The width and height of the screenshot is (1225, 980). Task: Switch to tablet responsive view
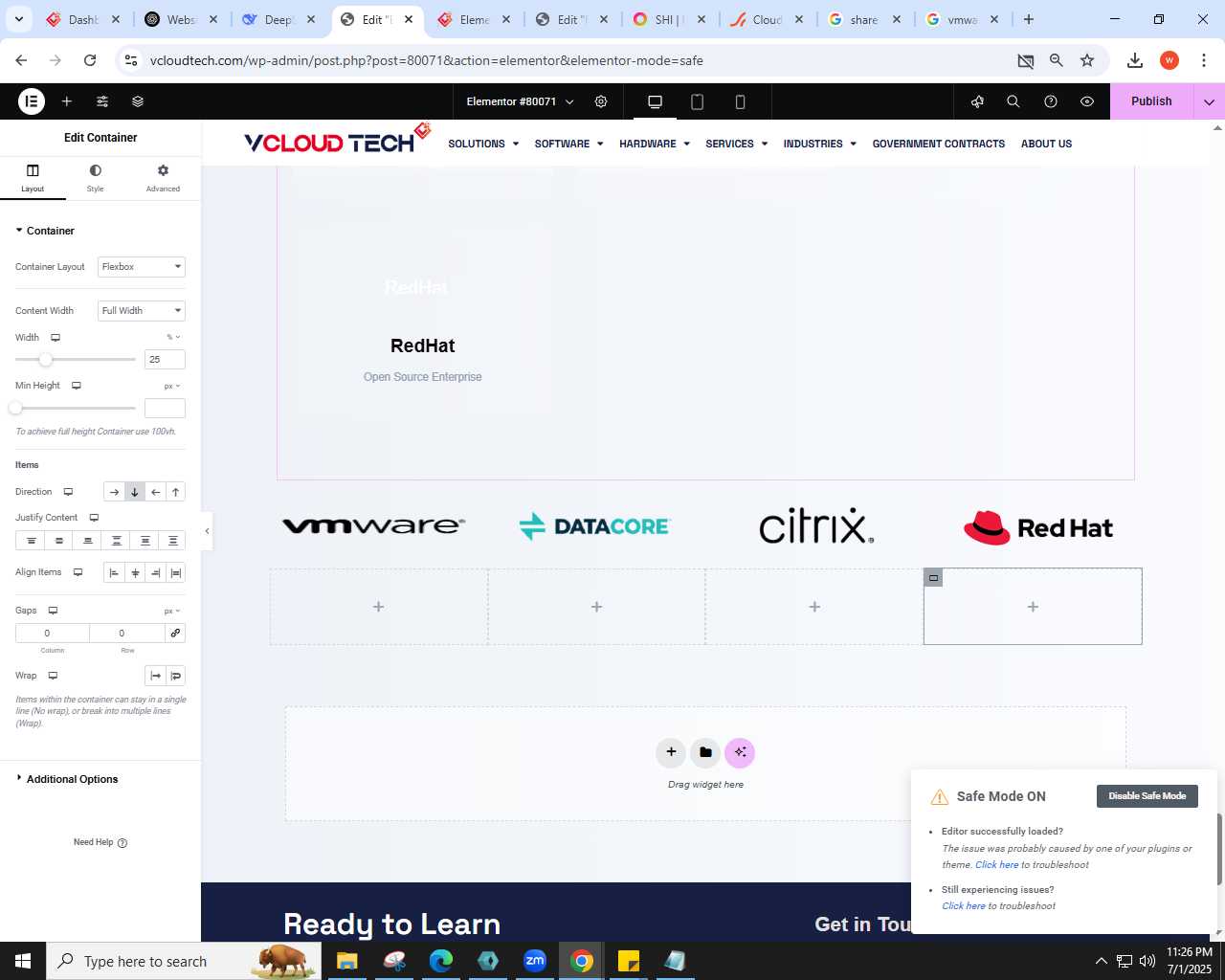[x=698, y=101]
